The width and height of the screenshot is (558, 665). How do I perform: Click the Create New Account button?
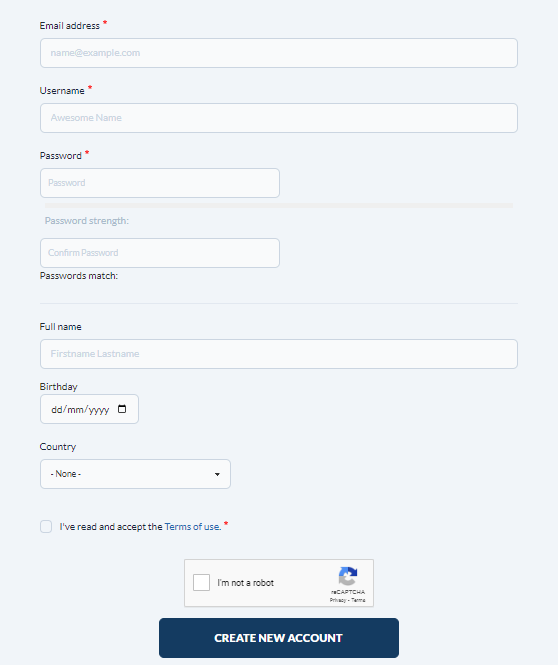point(279,638)
